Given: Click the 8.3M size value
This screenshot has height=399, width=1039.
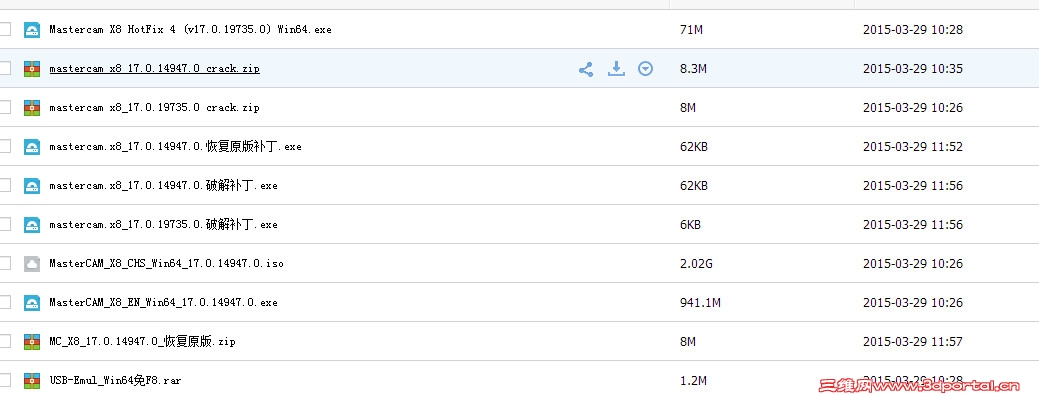Looking at the screenshot, I should (x=693, y=69).
